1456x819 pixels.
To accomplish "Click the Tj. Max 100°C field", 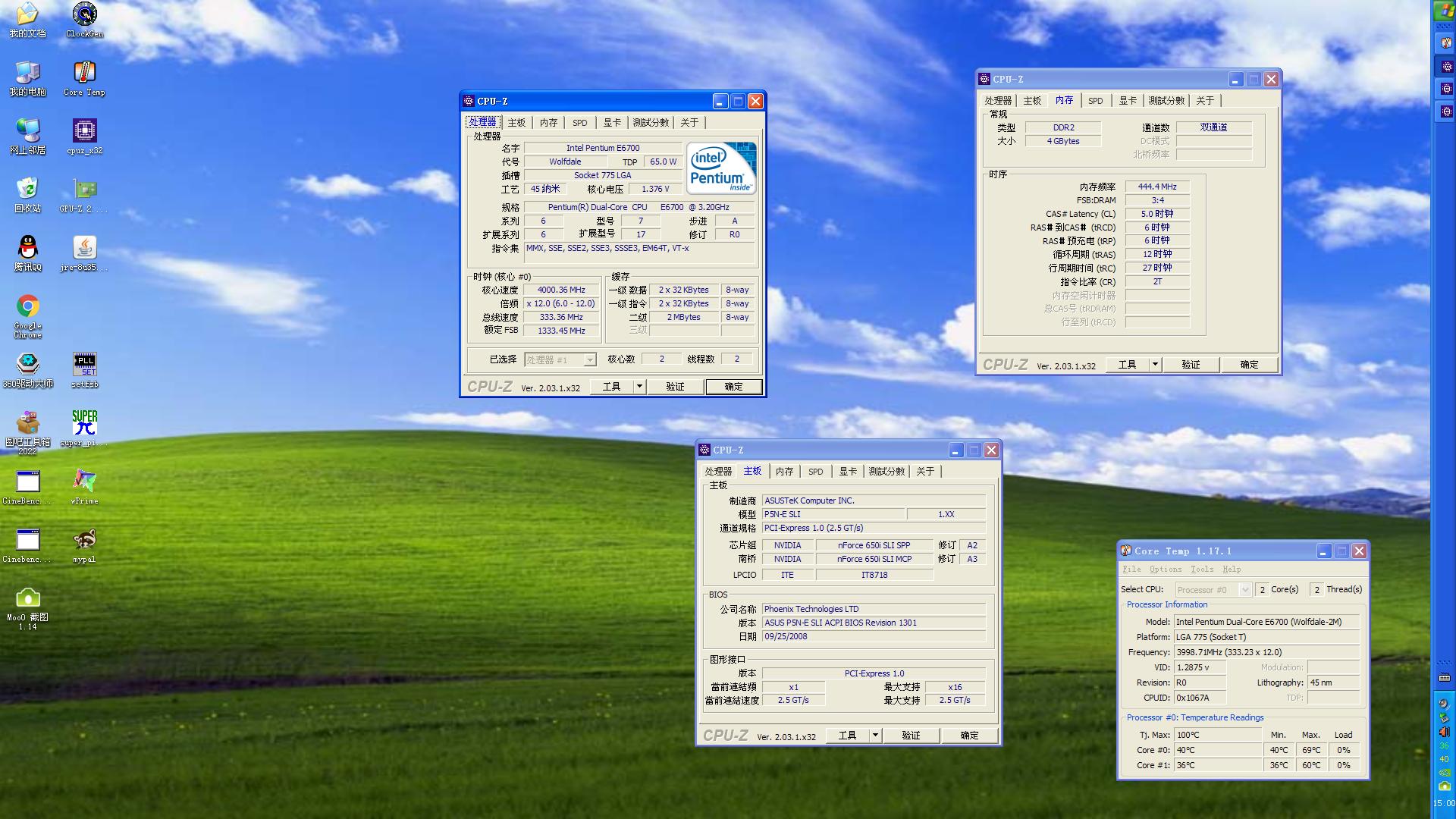I will point(1218,735).
